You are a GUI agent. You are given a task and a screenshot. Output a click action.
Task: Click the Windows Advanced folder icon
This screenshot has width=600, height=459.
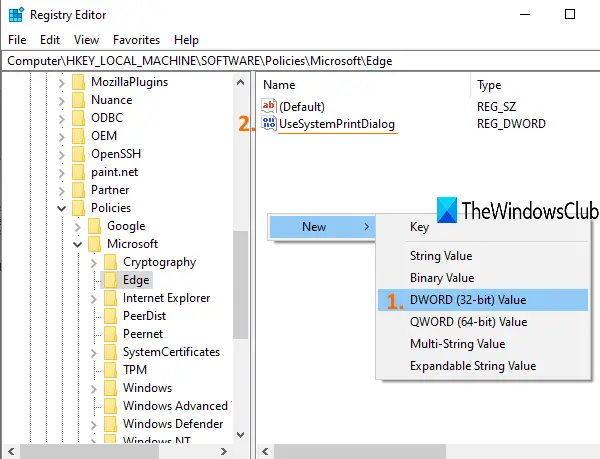tap(111, 406)
